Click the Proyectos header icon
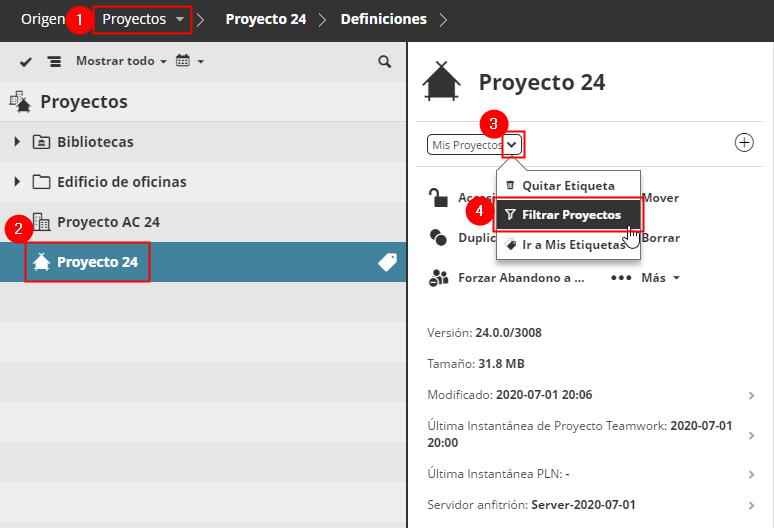 coord(20,102)
